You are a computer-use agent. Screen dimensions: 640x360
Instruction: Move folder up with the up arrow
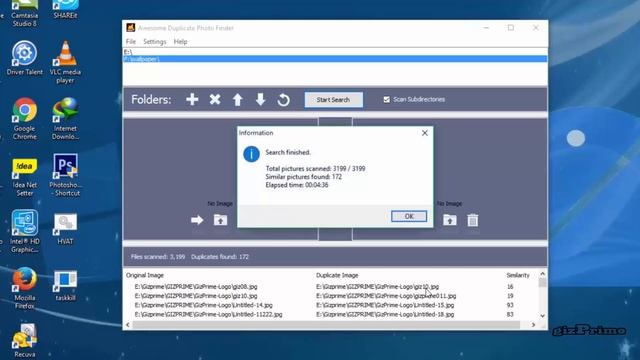point(238,100)
